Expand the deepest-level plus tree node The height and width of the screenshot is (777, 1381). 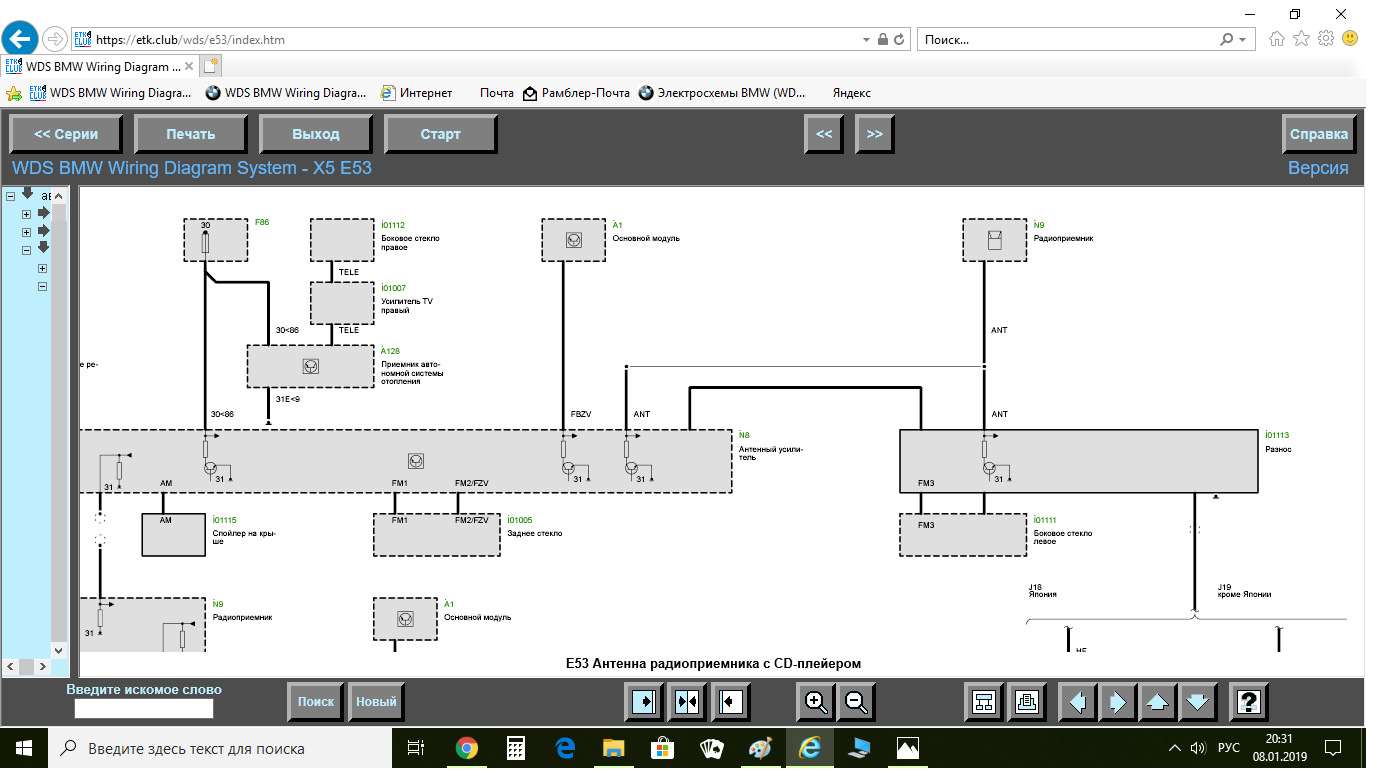(42, 269)
